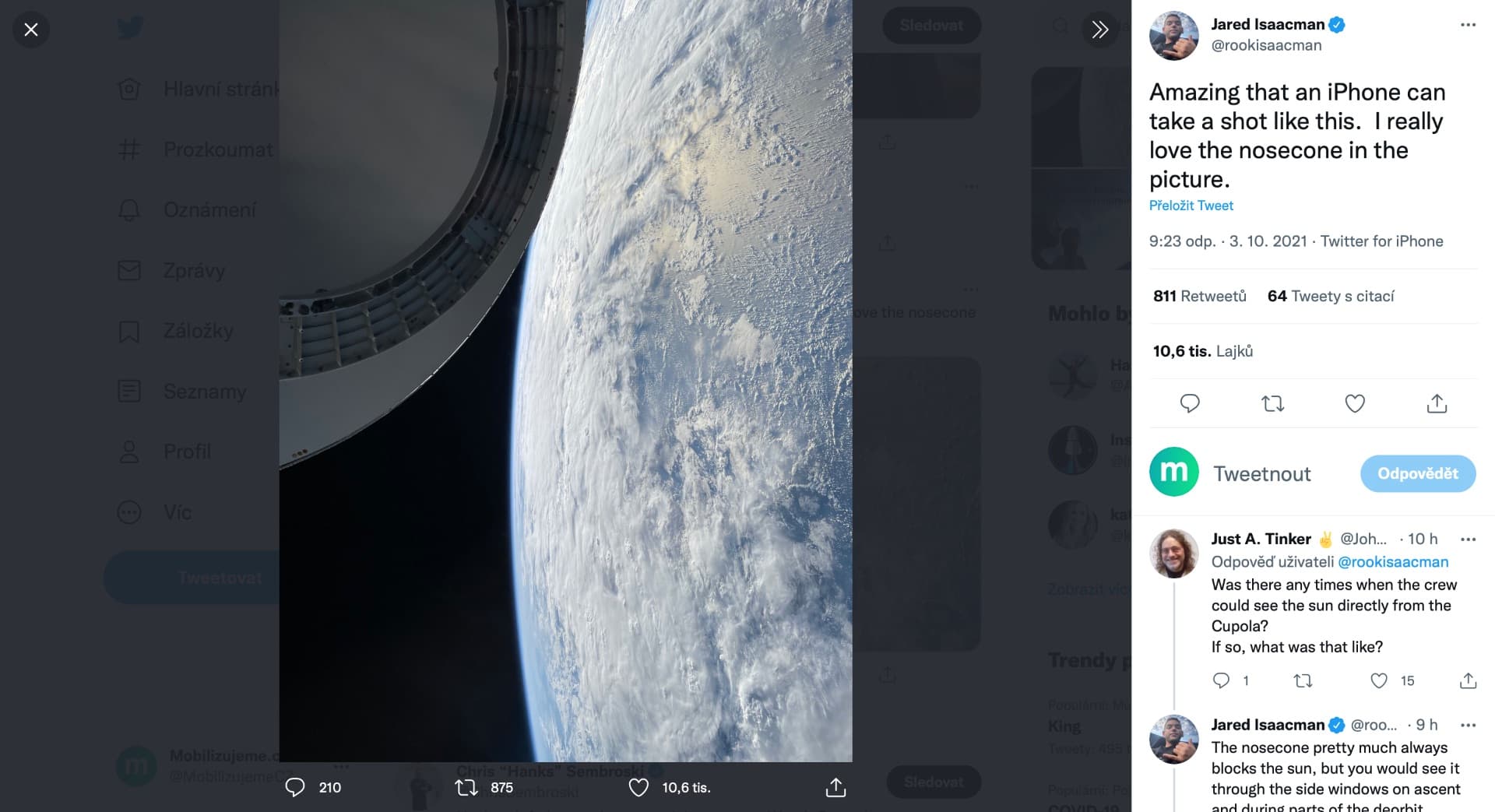Open more options on Jared Isaacman's tweet

(1468, 25)
